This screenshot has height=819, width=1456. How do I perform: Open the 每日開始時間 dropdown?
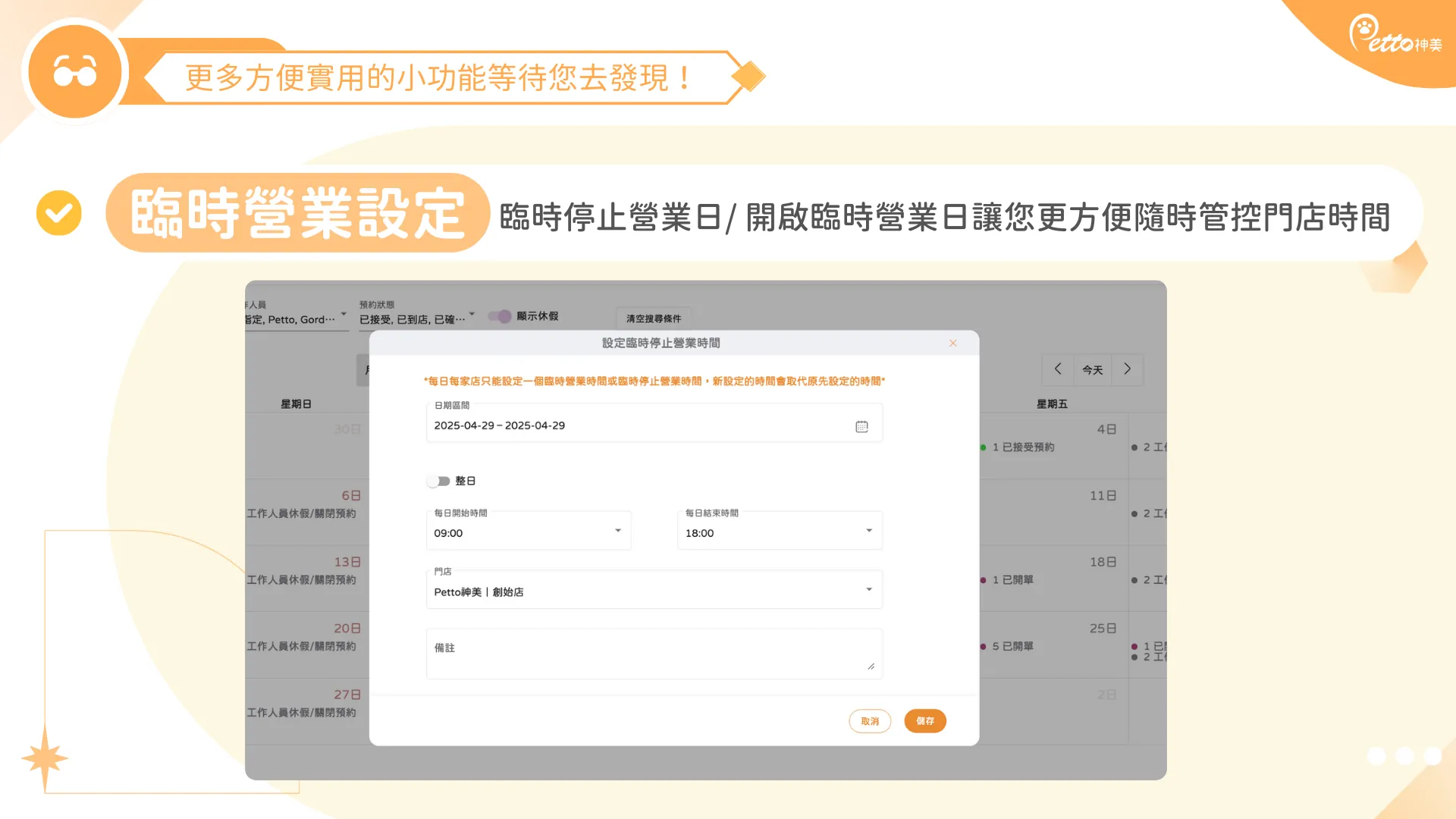[x=529, y=530]
